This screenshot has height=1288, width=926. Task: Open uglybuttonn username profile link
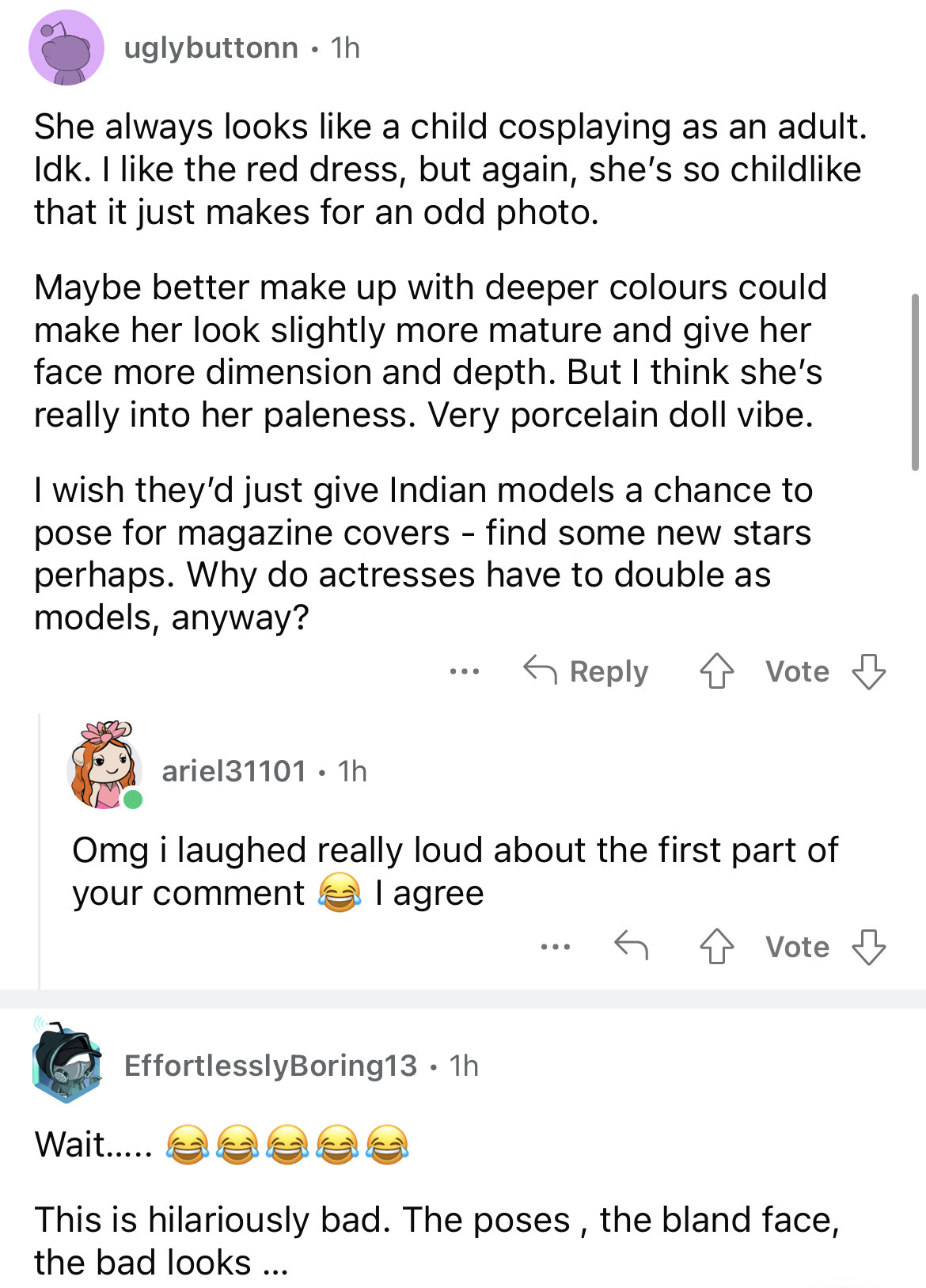(x=211, y=48)
